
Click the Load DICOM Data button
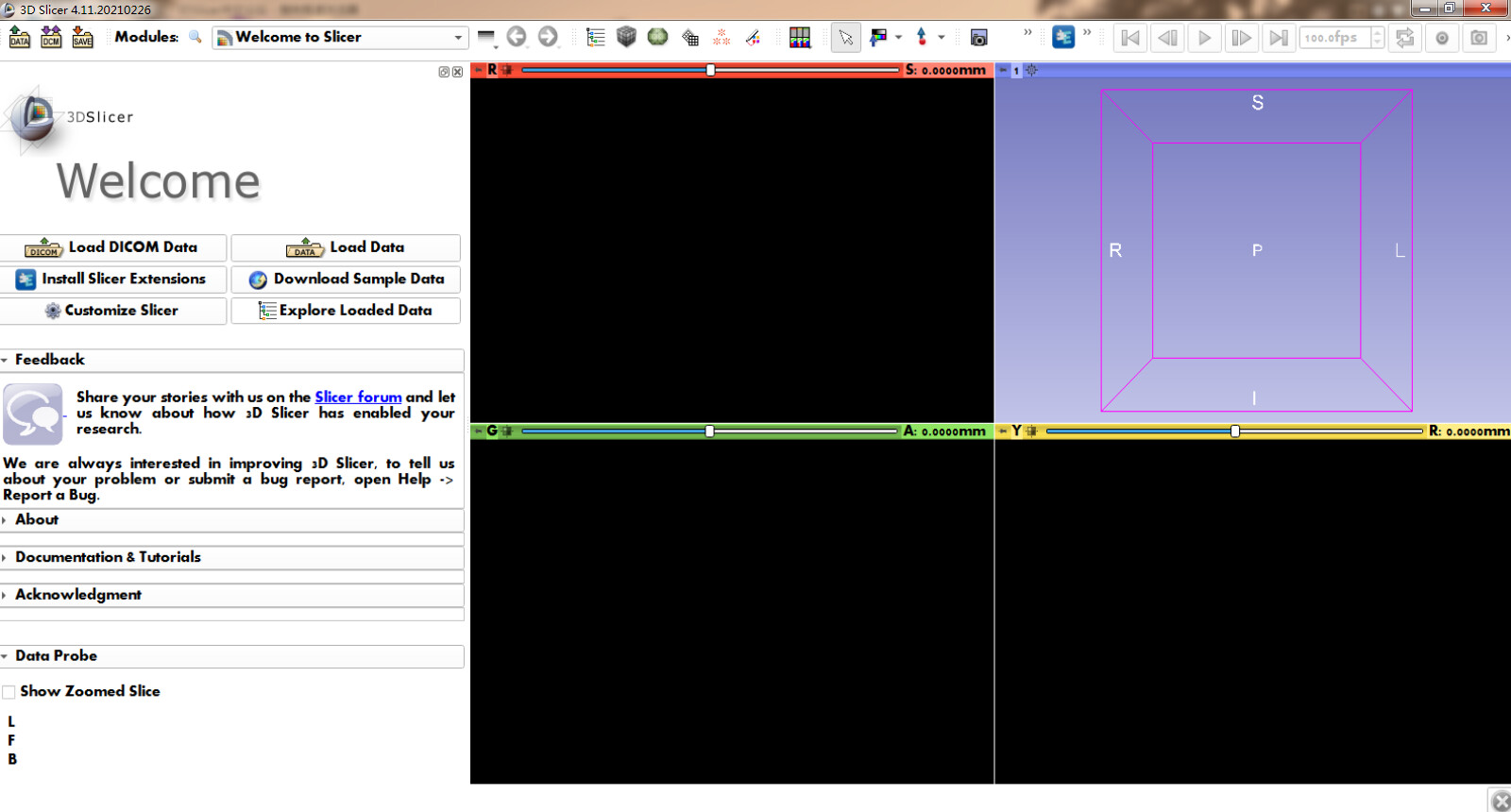point(113,247)
